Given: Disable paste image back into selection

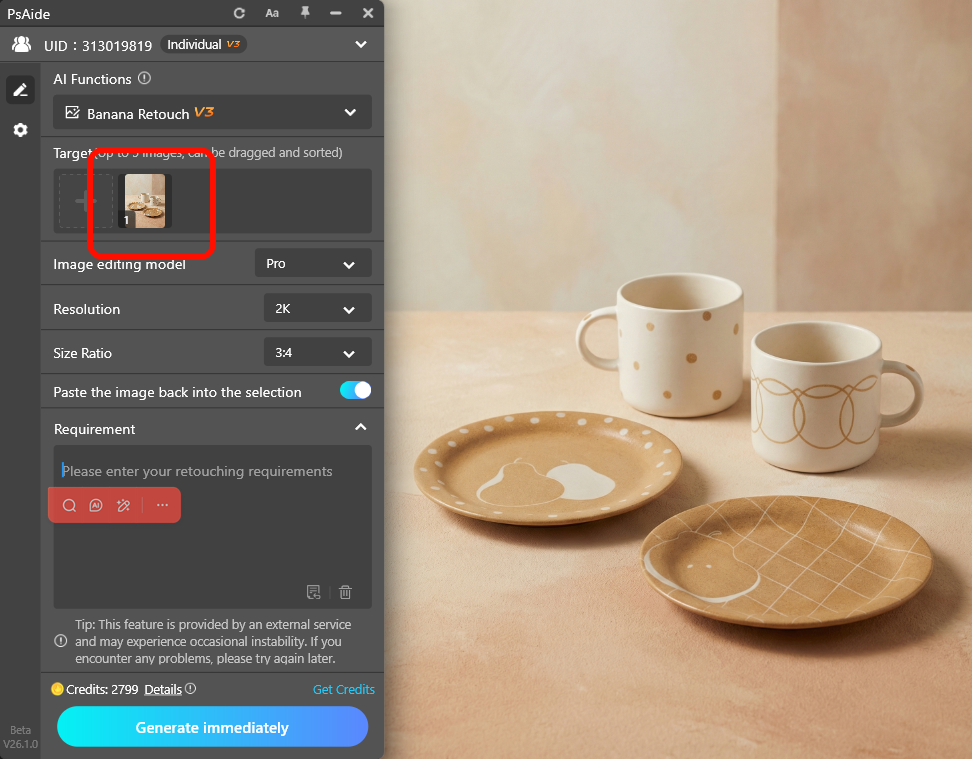Looking at the screenshot, I should click(x=355, y=392).
